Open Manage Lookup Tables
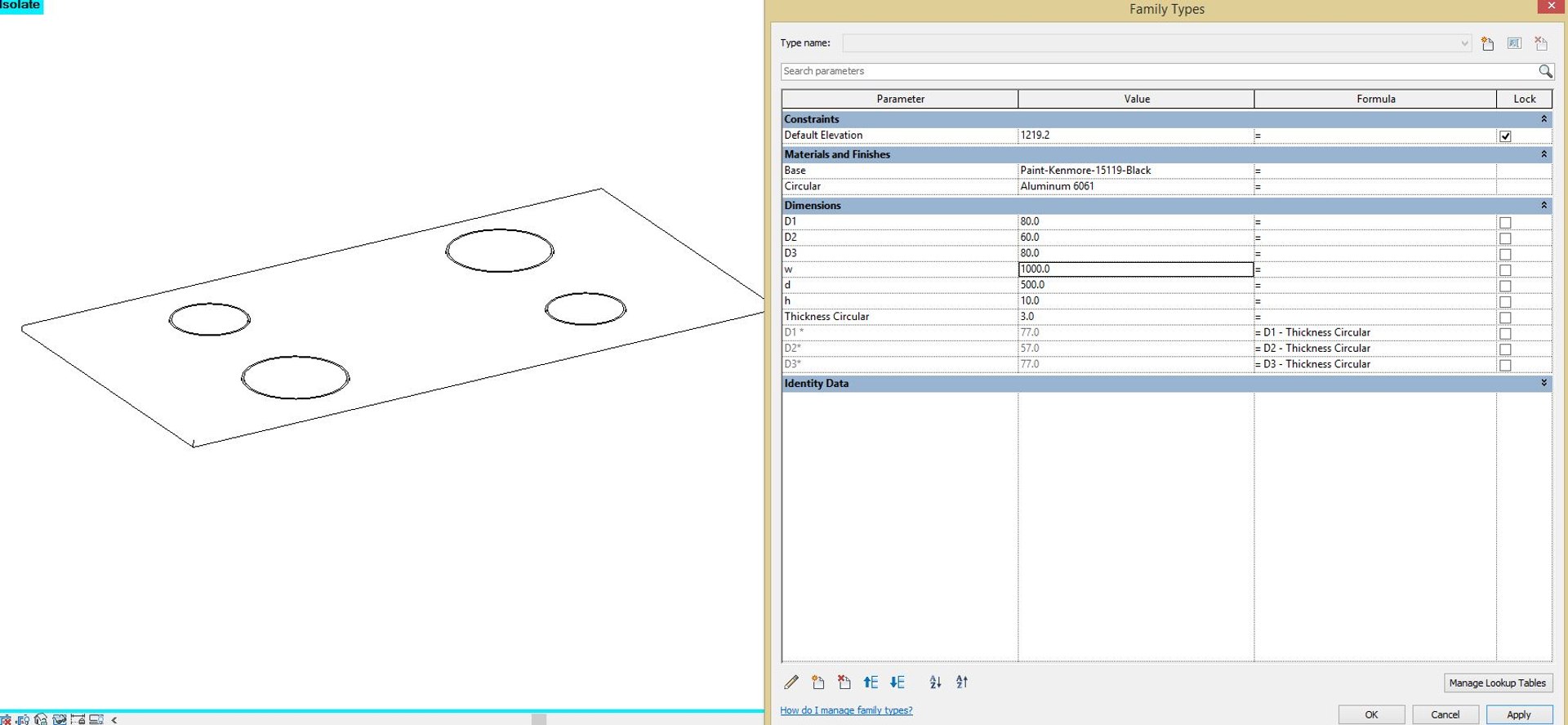 coord(1497,683)
